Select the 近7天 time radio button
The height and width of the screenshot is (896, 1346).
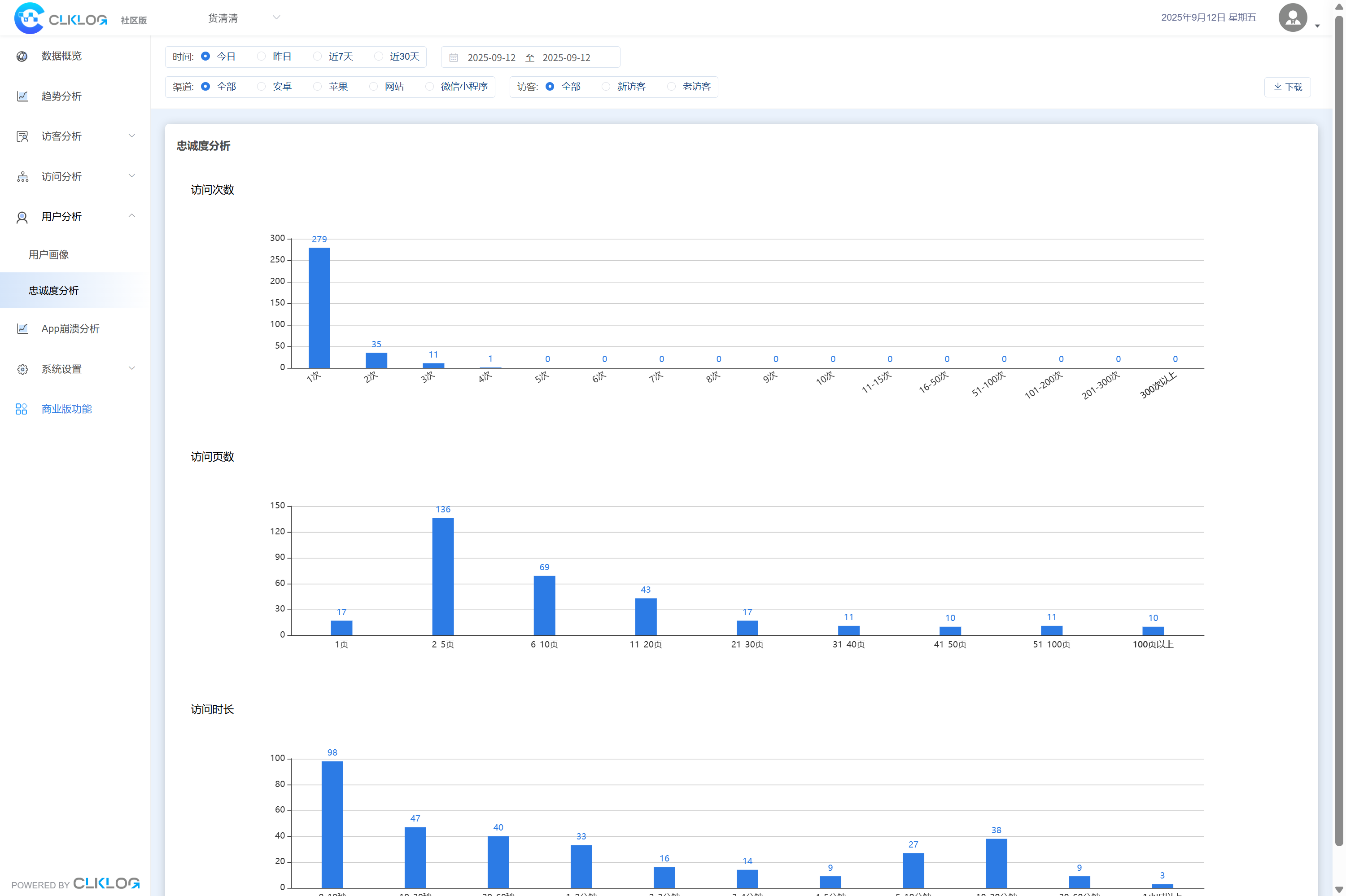pyautogui.click(x=318, y=56)
